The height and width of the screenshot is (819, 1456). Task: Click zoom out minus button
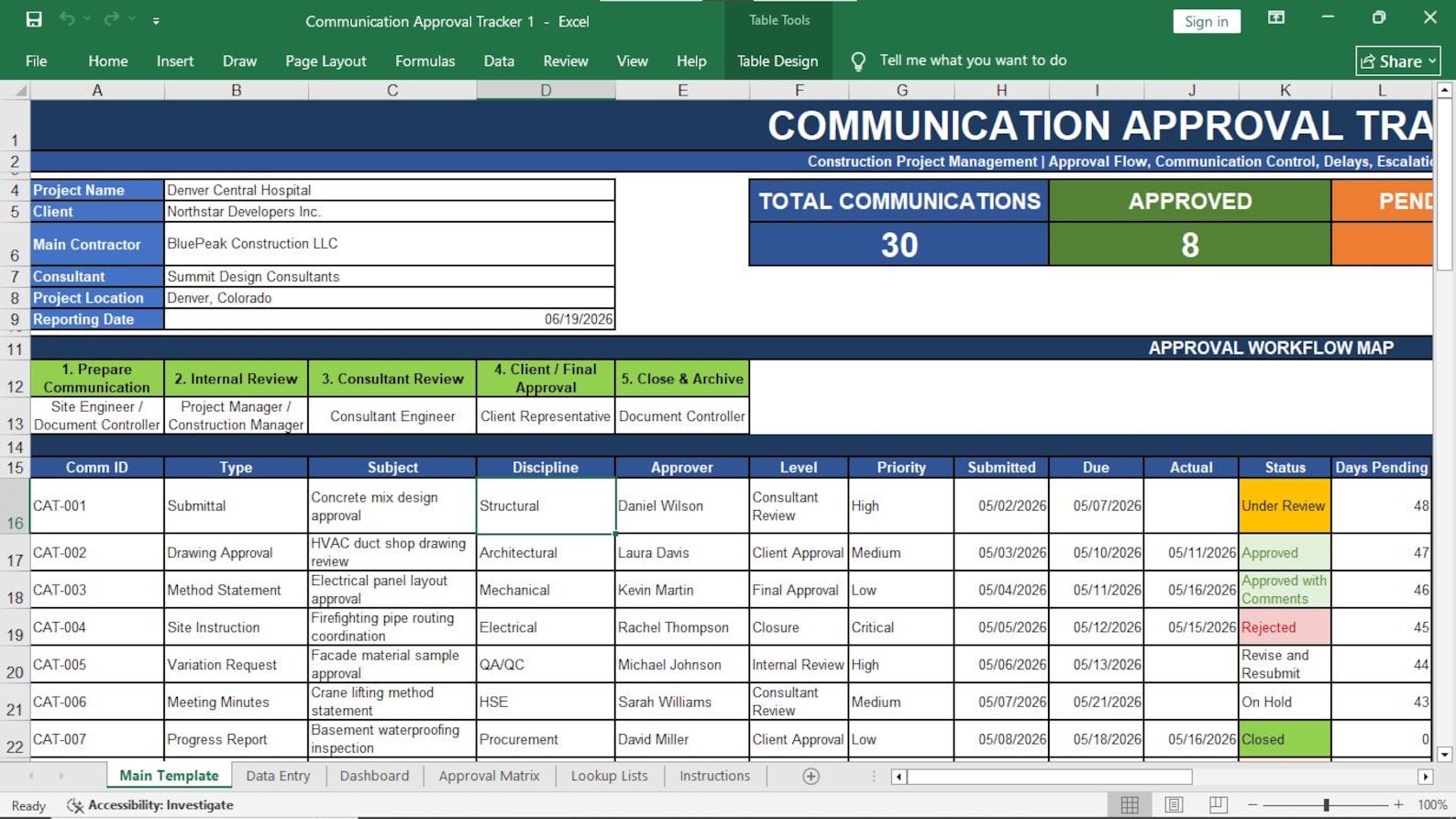click(1252, 804)
